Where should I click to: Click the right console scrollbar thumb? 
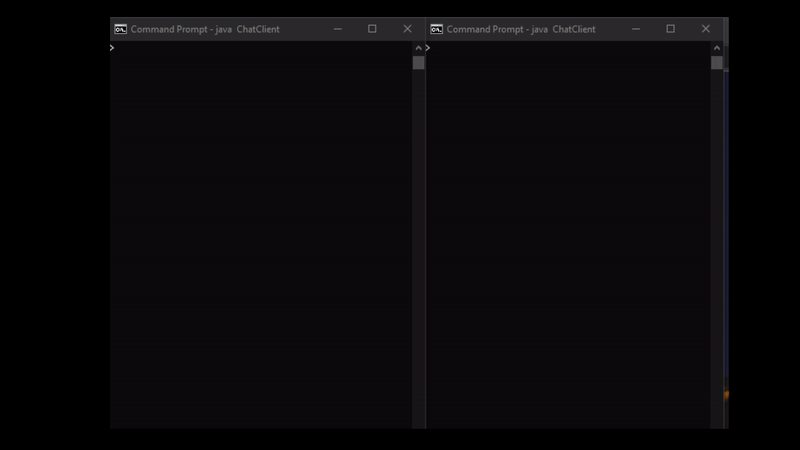717,63
